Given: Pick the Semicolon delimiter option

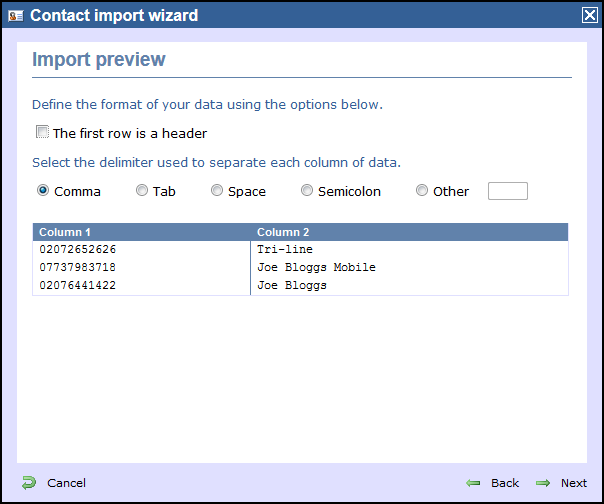Looking at the screenshot, I should pyautogui.click(x=307, y=190).
